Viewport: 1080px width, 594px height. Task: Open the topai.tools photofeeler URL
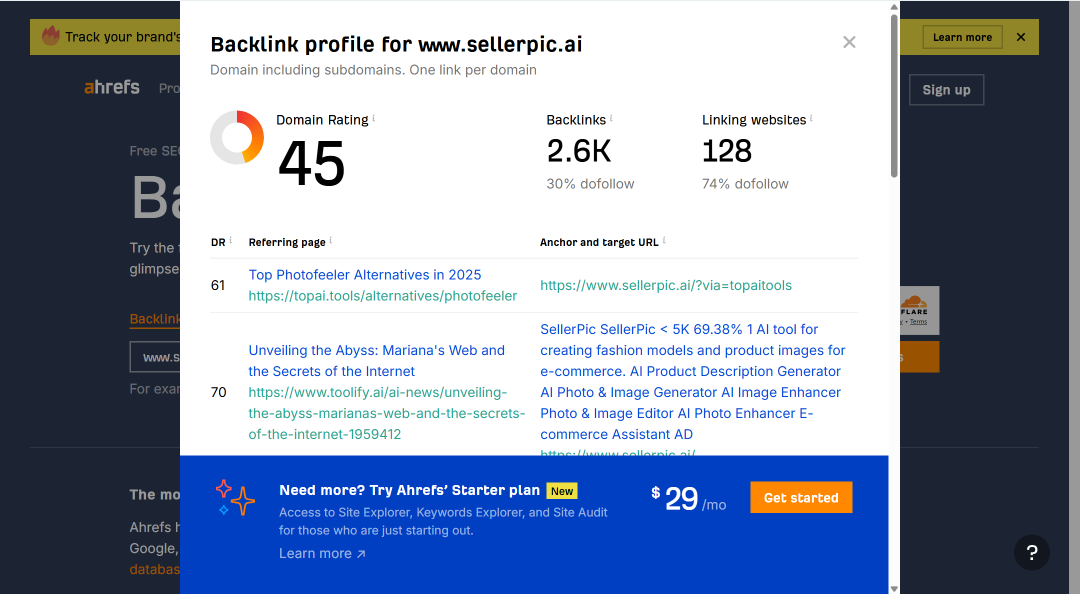click(x=382, y=296)
